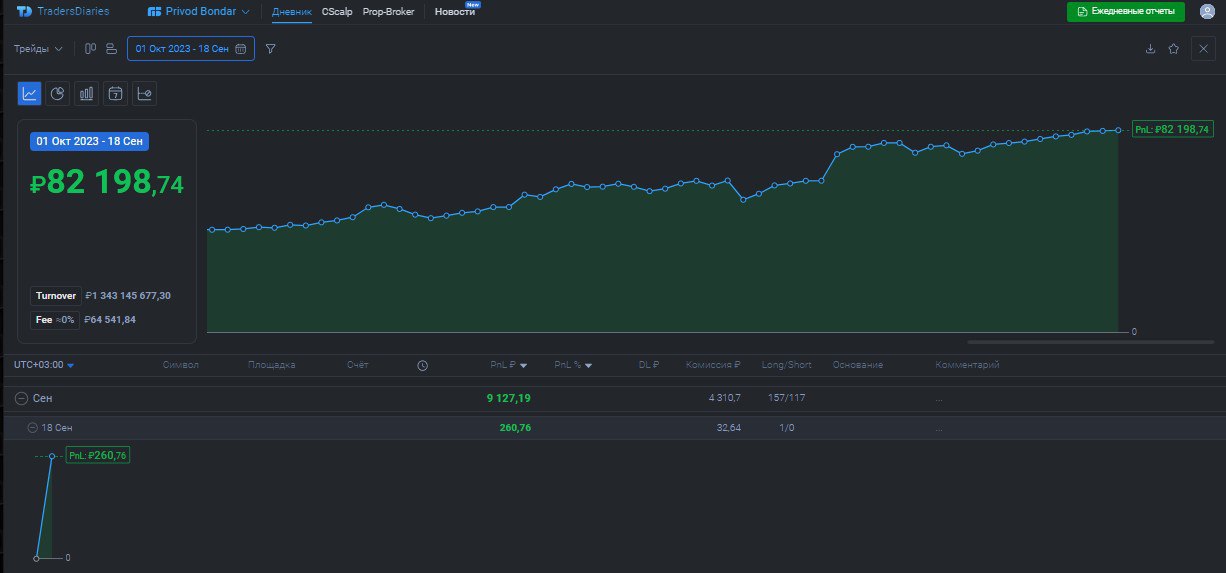Open the drawdown chart icon
This screenshot has height=573, width=1226.
(145, 94)
